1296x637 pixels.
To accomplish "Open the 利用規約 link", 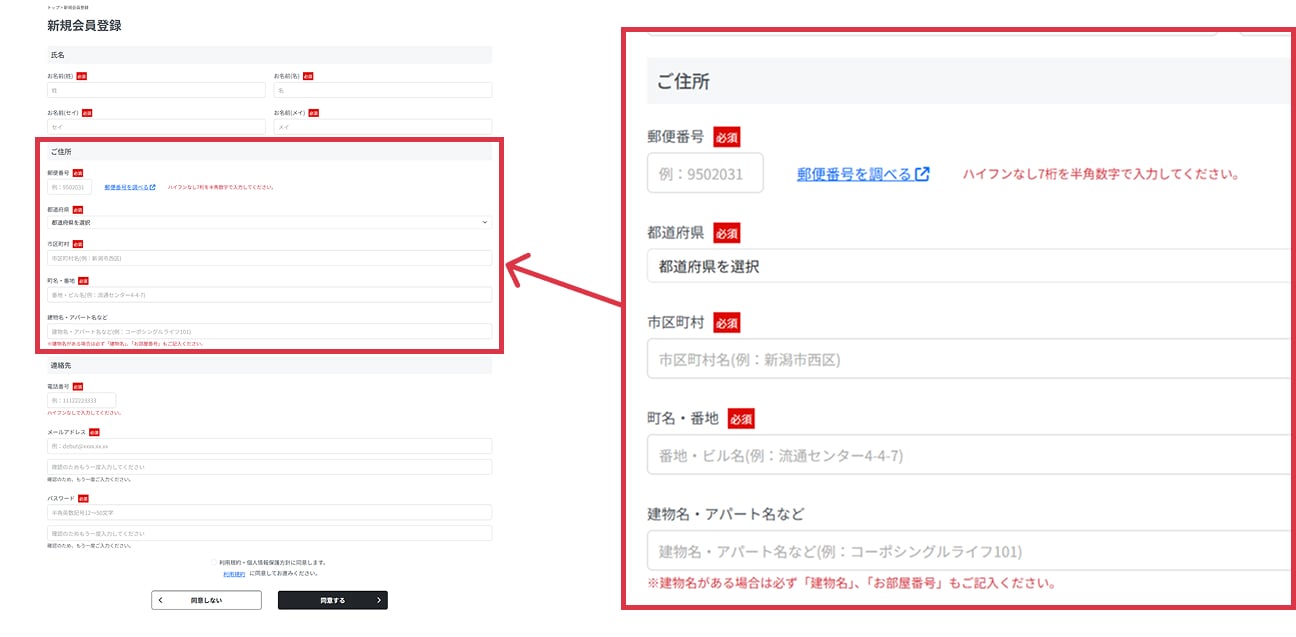I will 233,574.
